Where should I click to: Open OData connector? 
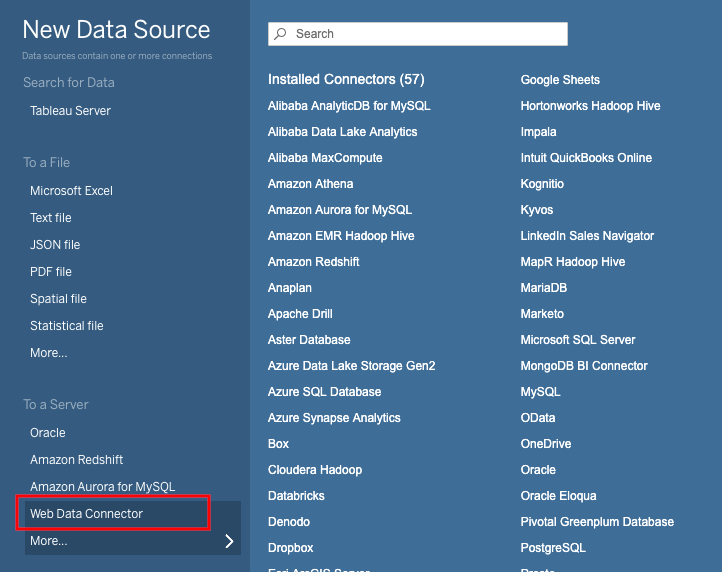(538, 418)
